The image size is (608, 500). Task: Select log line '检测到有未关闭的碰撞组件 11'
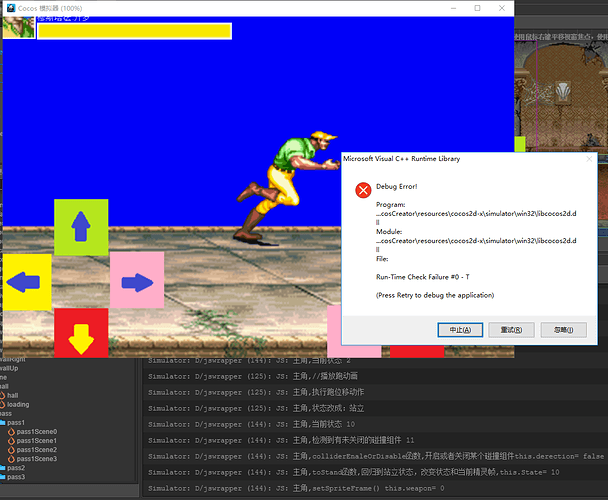(375, 440)
